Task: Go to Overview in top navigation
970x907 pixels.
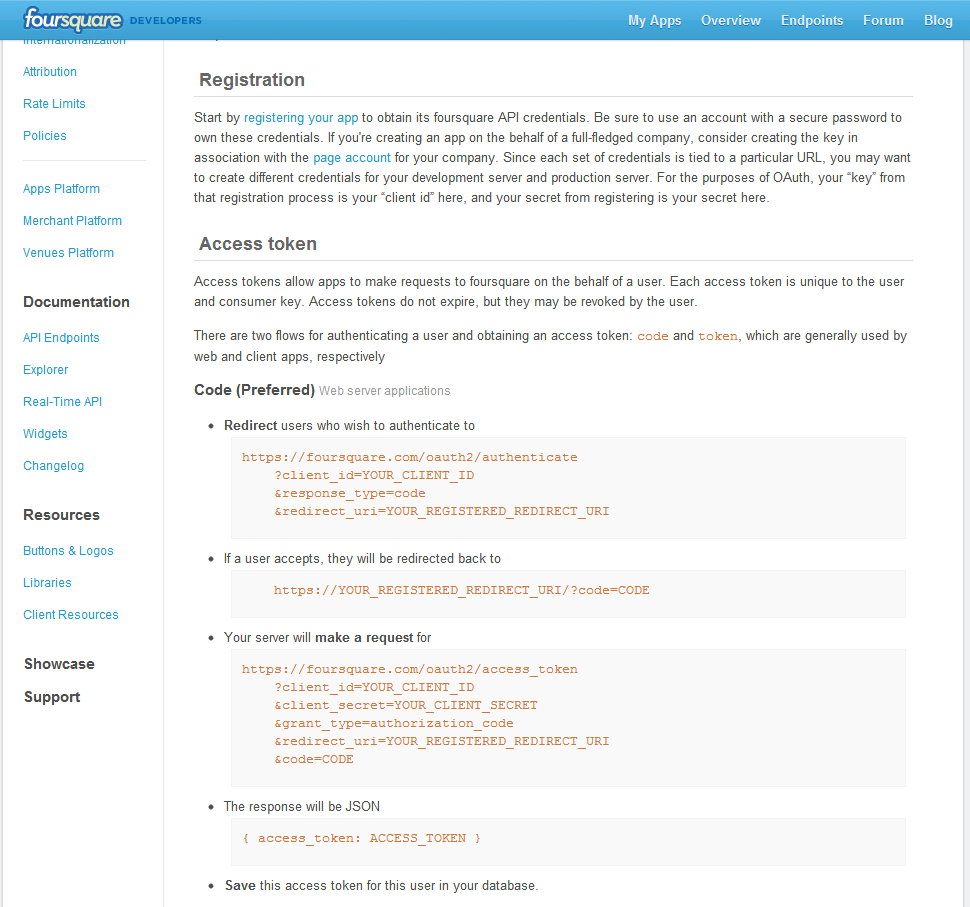Action: [x=730, y=20]
